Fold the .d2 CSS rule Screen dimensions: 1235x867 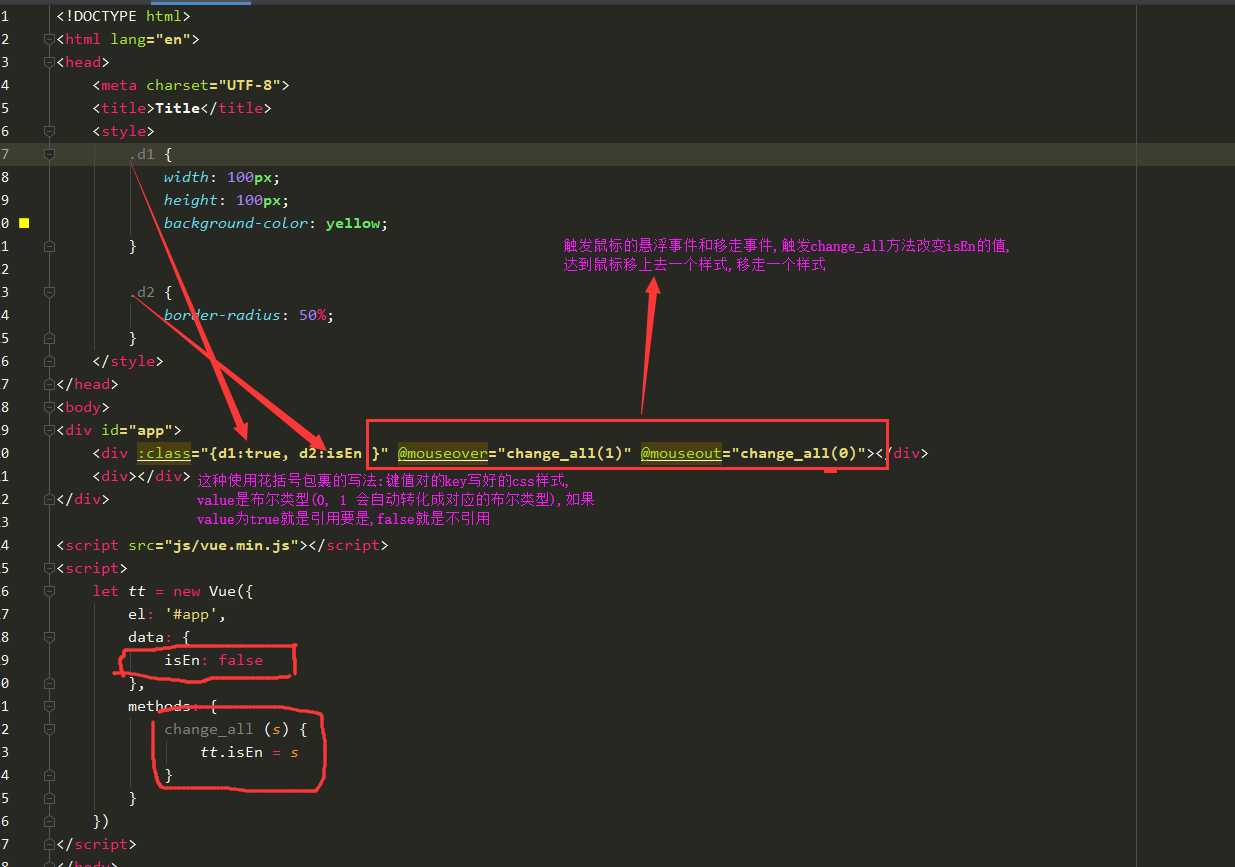click(48, 292)
